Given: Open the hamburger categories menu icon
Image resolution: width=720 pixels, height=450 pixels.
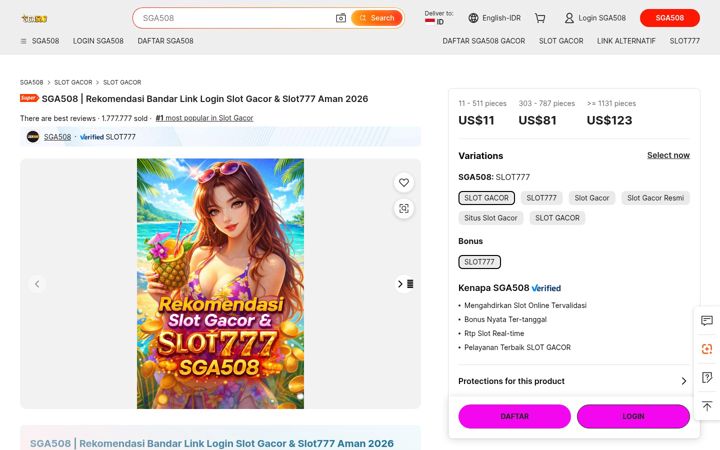Looking at the screenshot, I should coord(23,41).
